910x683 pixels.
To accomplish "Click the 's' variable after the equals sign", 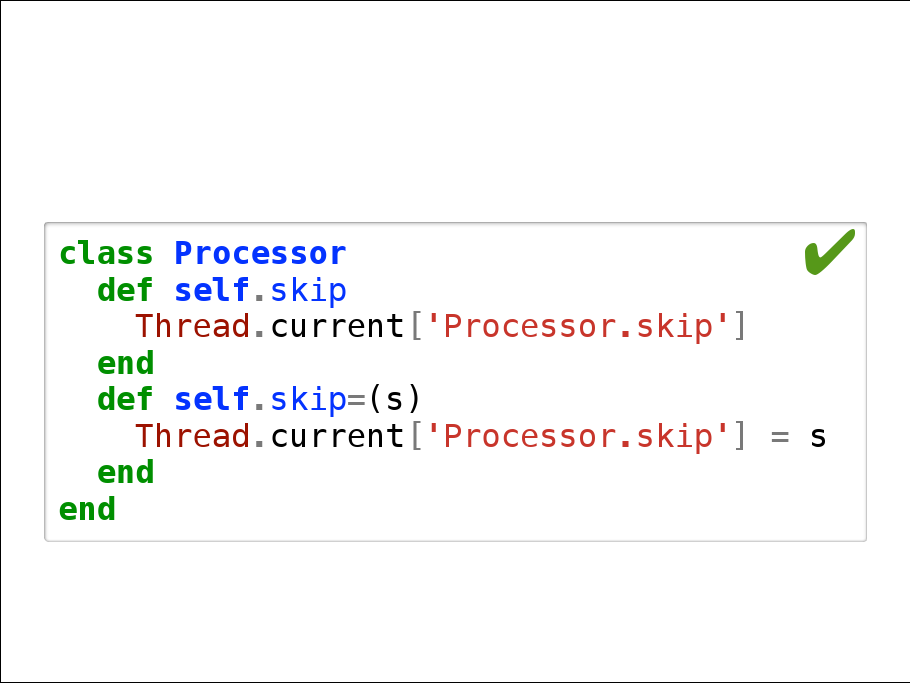I will (x=818, y=437).
